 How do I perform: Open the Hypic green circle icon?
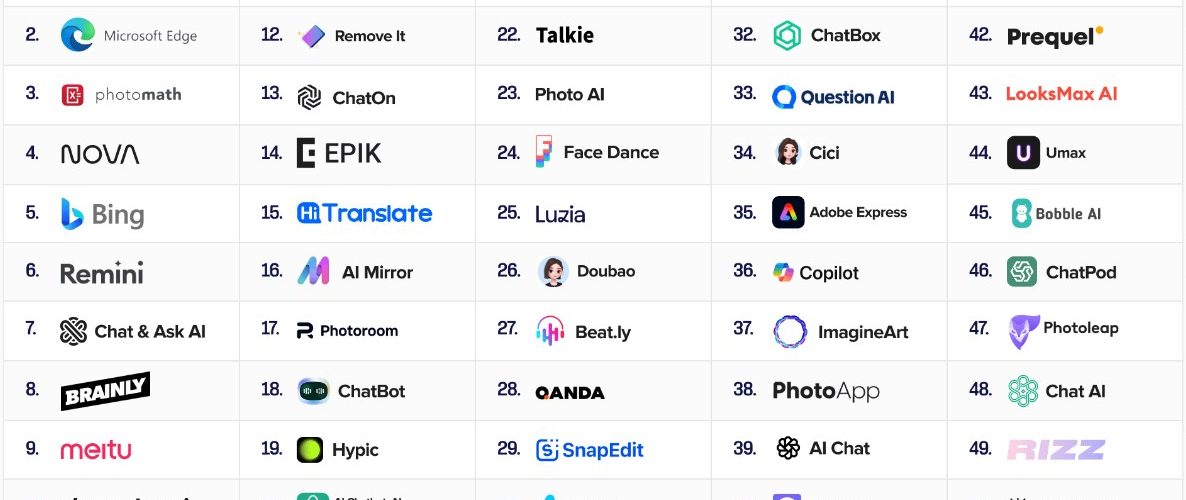[309, 450]
